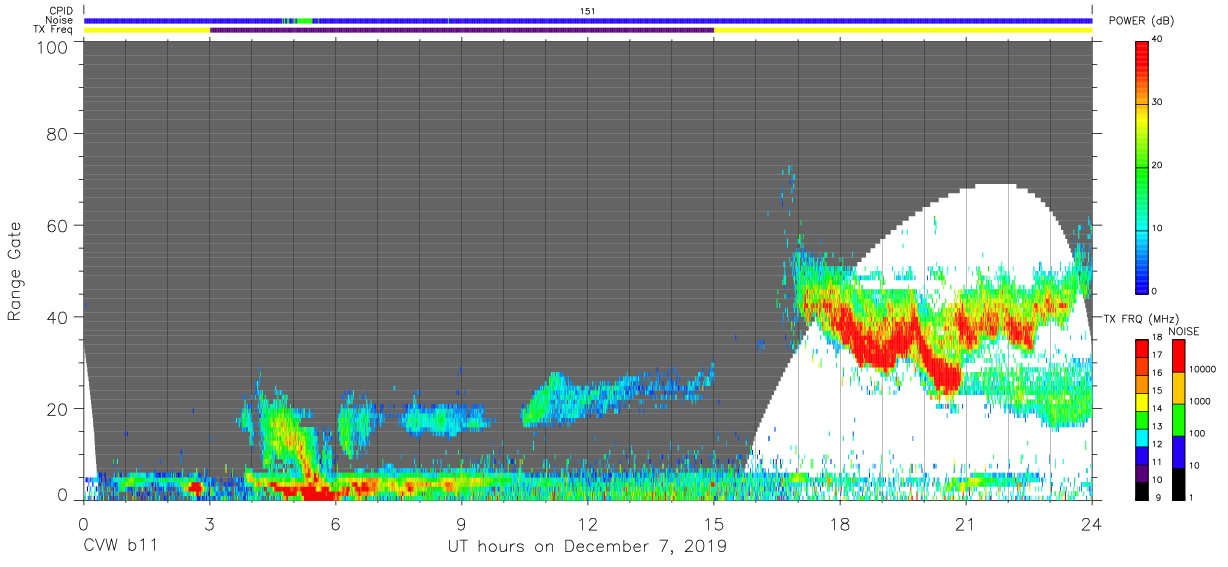The width and height of the screenshot is (1228, 567).
Task: Click the CPID value 151
Action: (588, 10)
